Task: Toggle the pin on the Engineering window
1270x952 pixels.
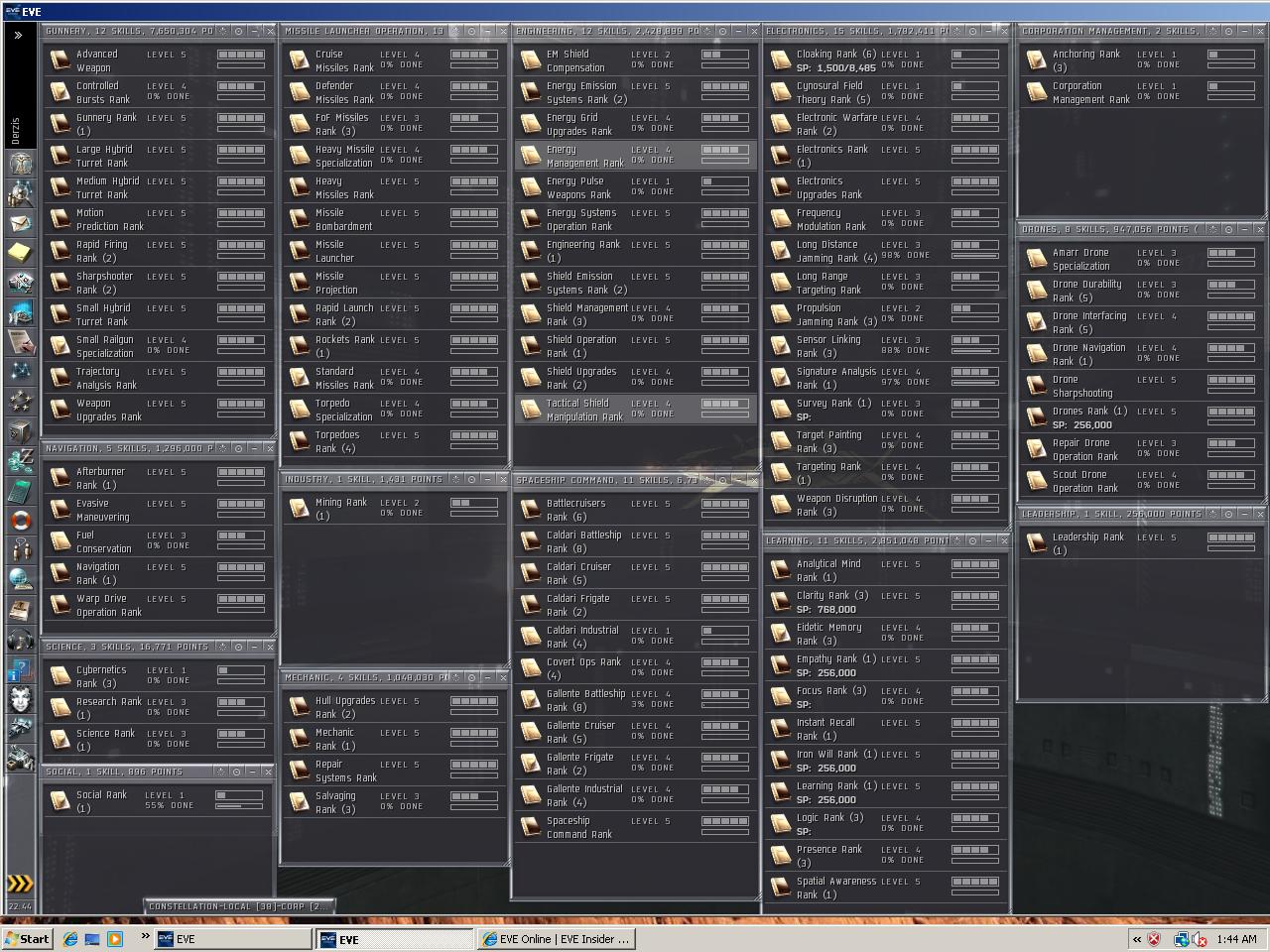Action: pyautogui.click(x=706, y=32)
